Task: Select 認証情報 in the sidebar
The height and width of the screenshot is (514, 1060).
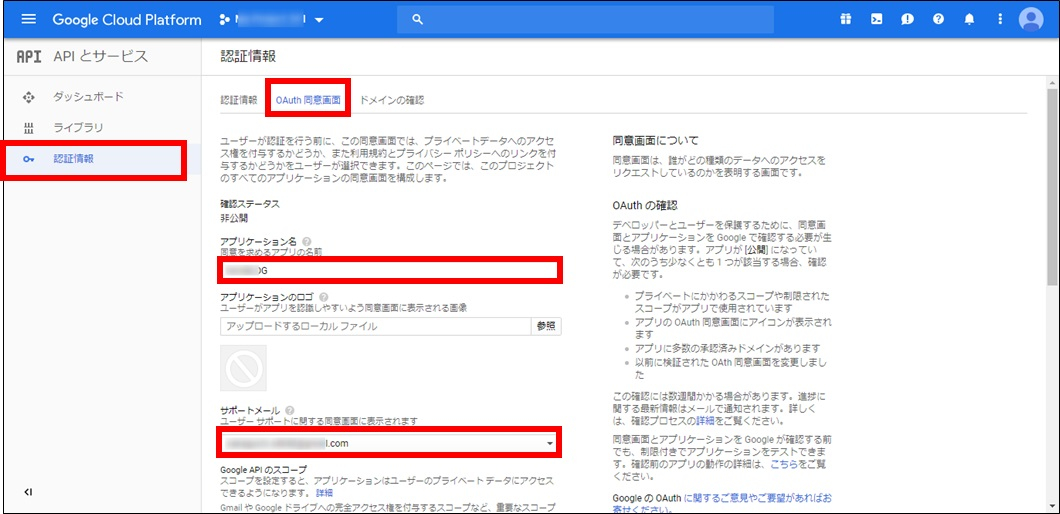Action: pyautogui.click(x=74, y=160)
